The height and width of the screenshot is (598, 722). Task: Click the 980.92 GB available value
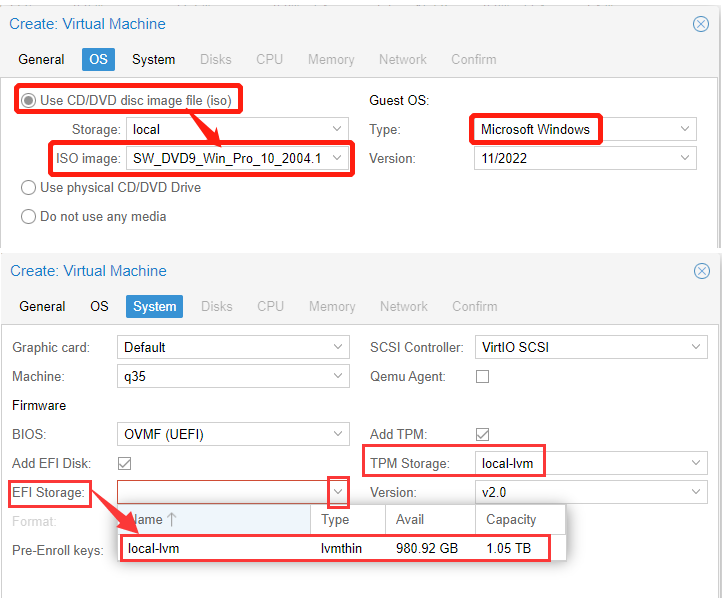pyautogui.click(x=427, y=549)
